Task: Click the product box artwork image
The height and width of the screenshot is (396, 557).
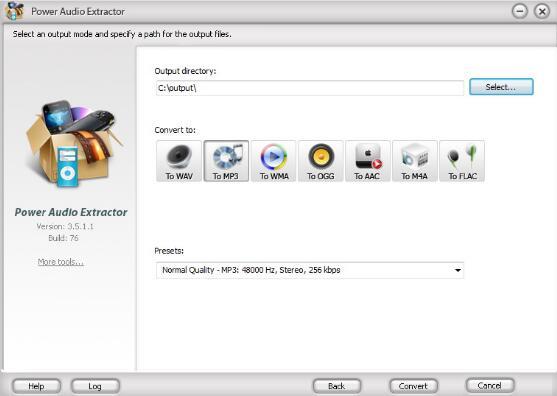Action: pos(72,143)
